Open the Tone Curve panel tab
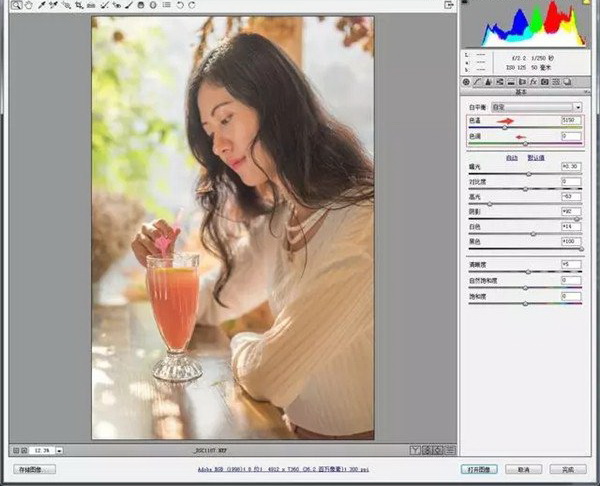The image size is (600, 486). tap(477, 81)
